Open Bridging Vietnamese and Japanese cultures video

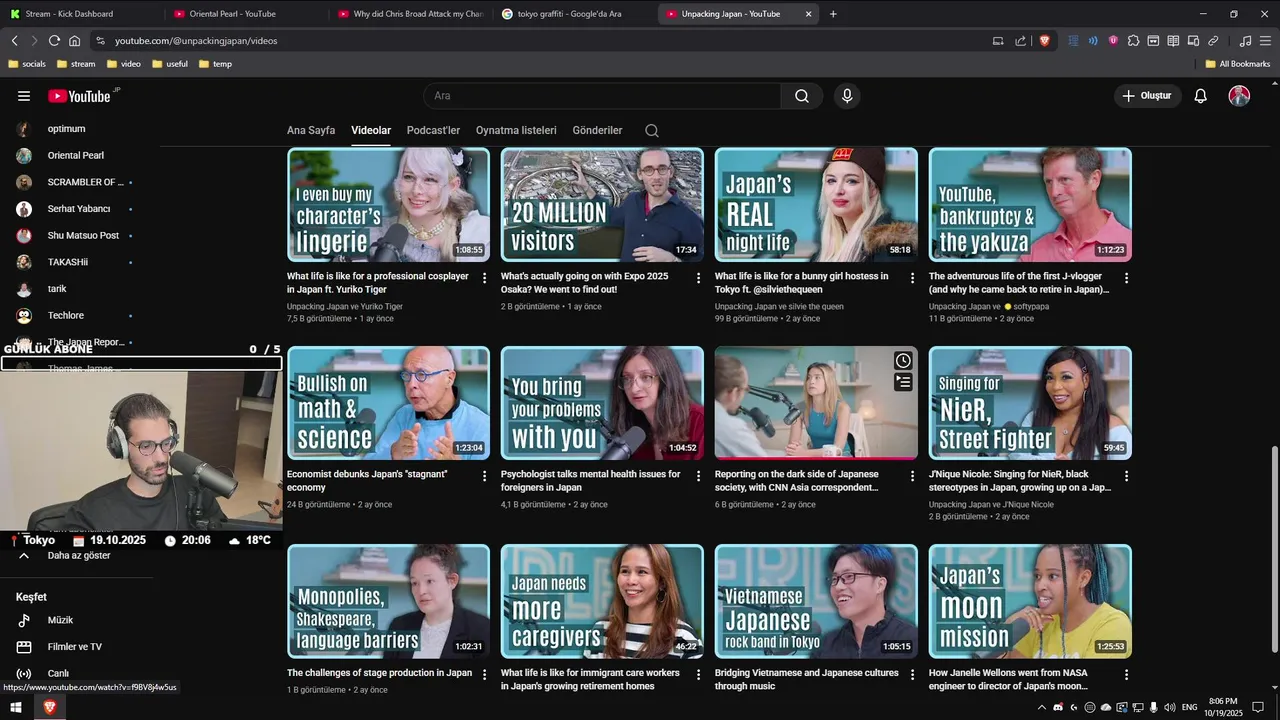[807, 680]
